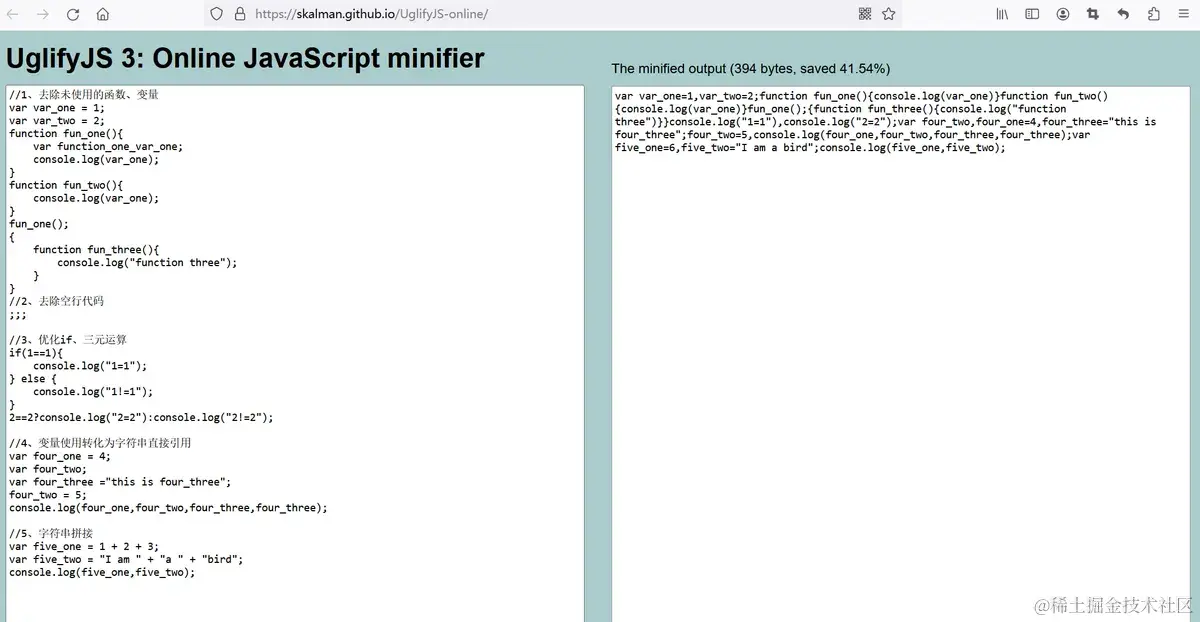Reload the current page
Image resolution: width=1200 pixels, height=622 pixels.
(73, 14)
